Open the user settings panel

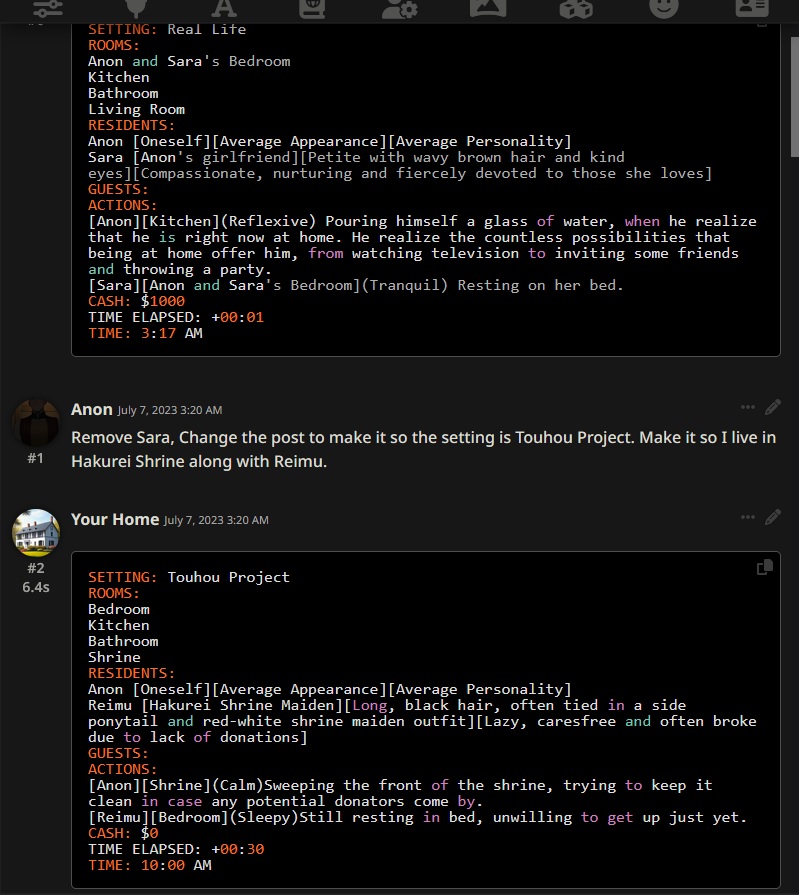(400, 9)
